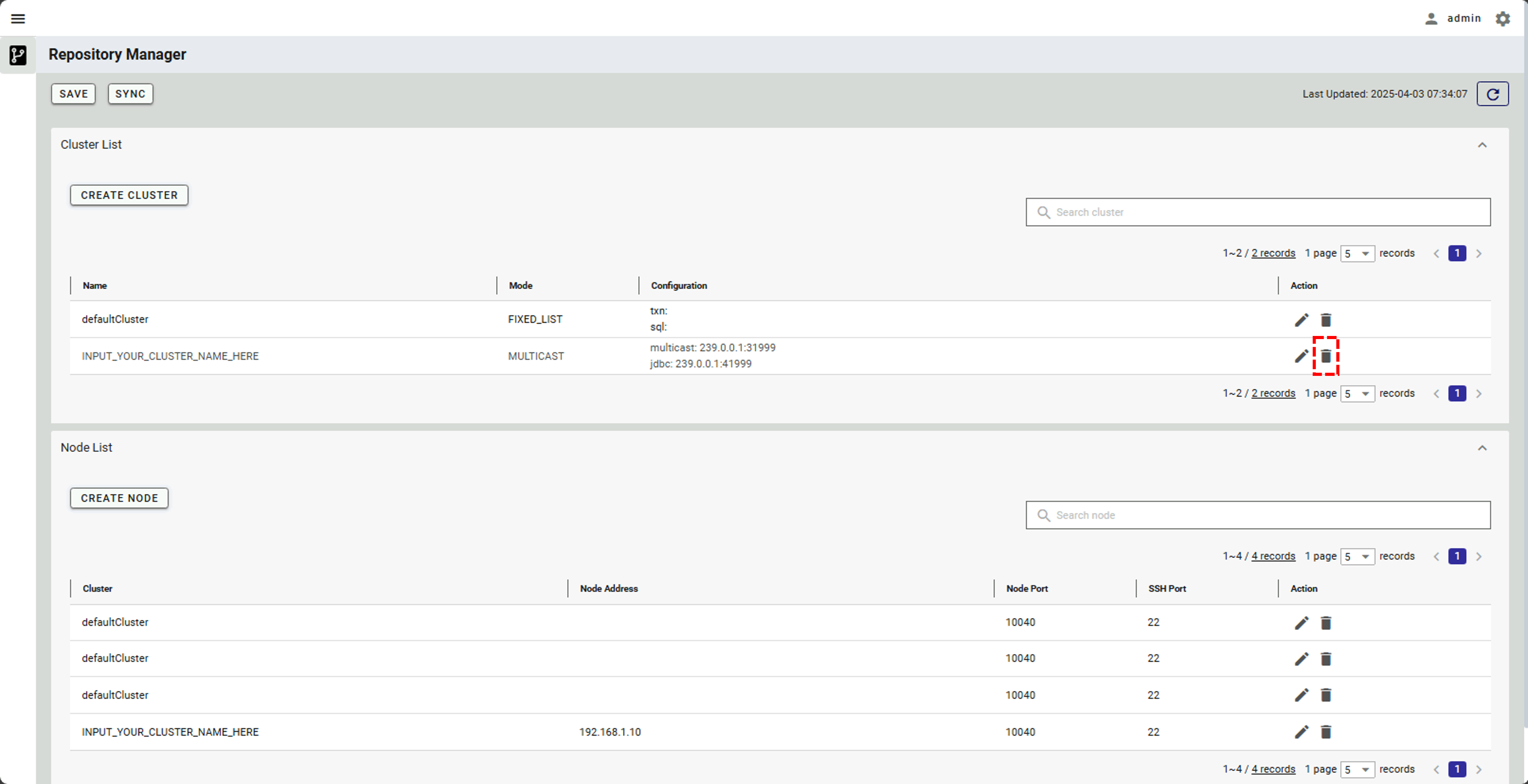Collapse the Cluster List panel
This screenshot has height=784, width=1528.
click(1482, 145)
